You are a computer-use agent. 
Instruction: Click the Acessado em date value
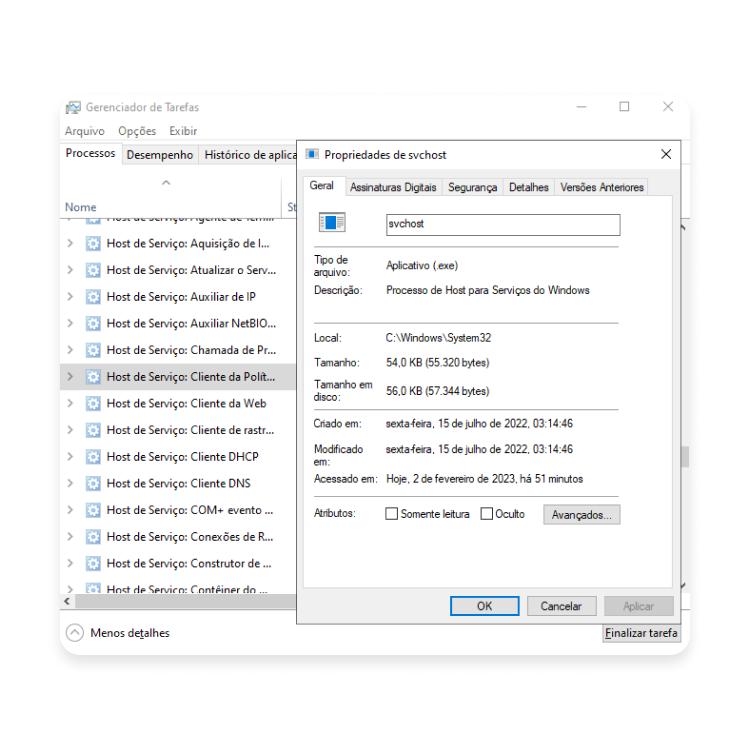pyautogui.click(x=485, y=479)
